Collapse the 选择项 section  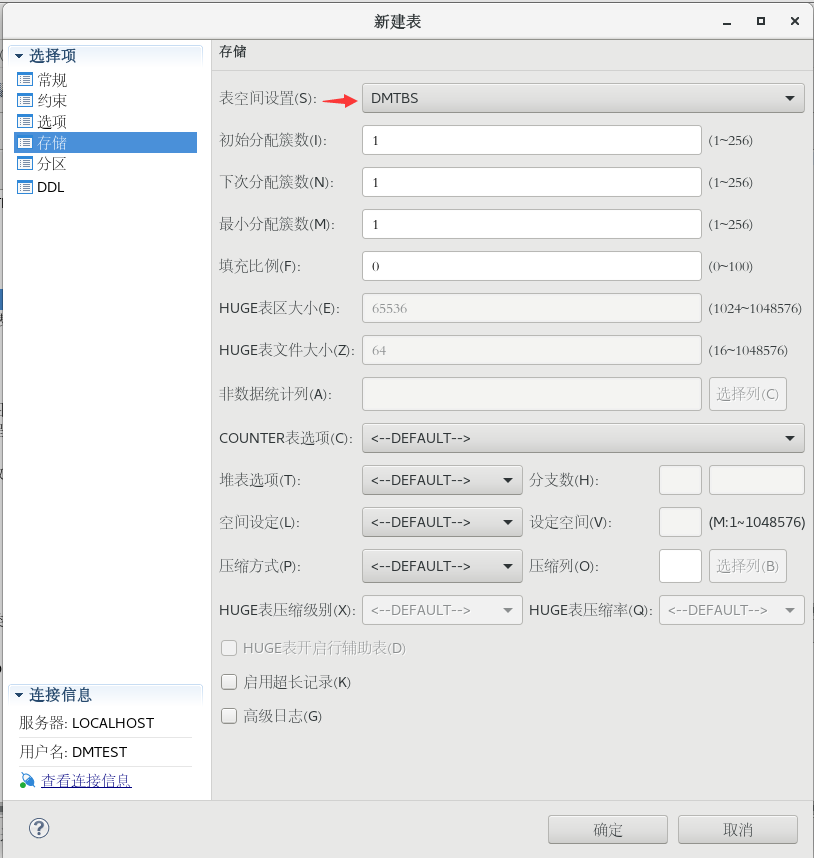(x=19, y=56)
